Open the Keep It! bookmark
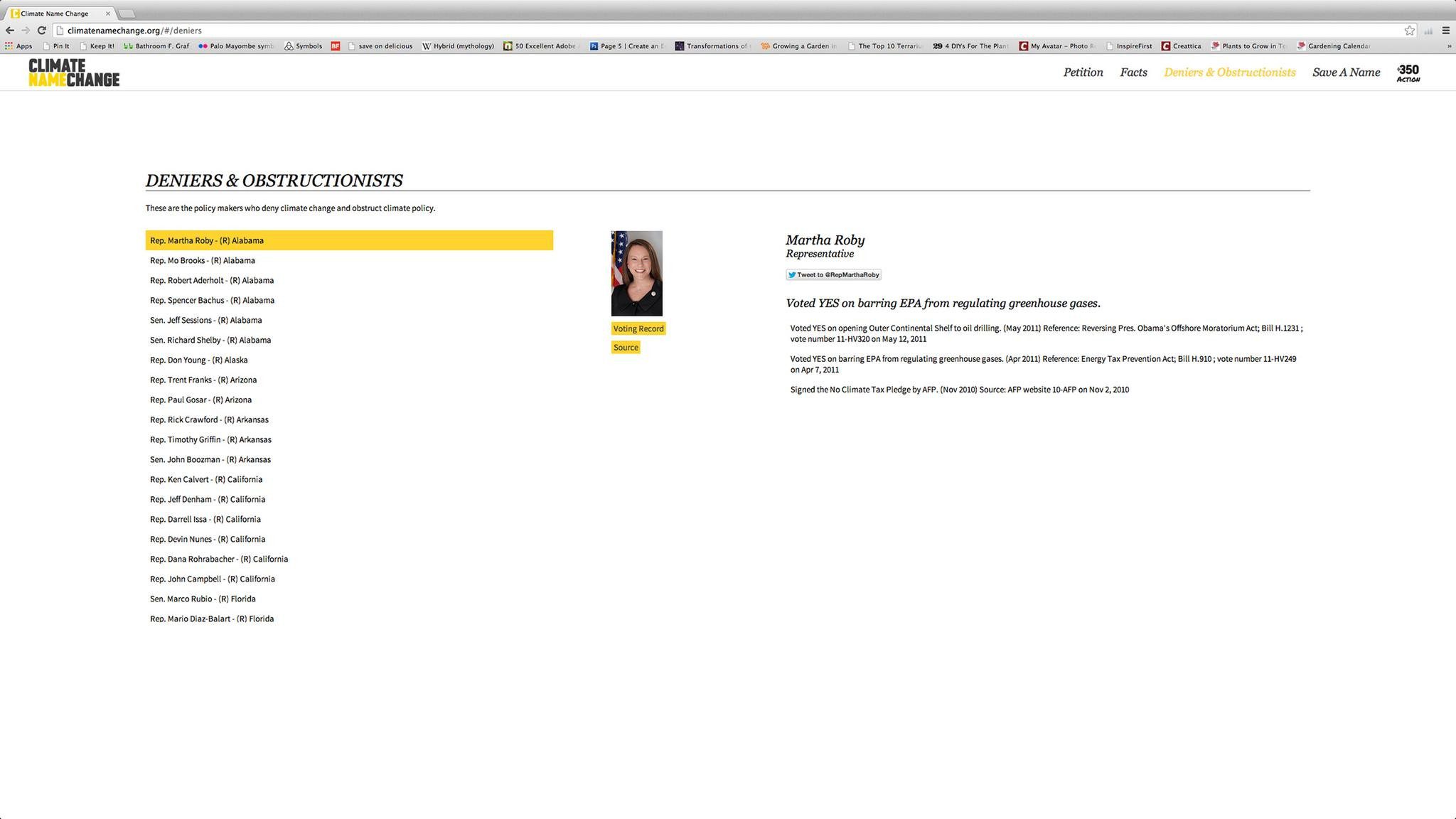The image size is (1456, 819). point(97,46)
